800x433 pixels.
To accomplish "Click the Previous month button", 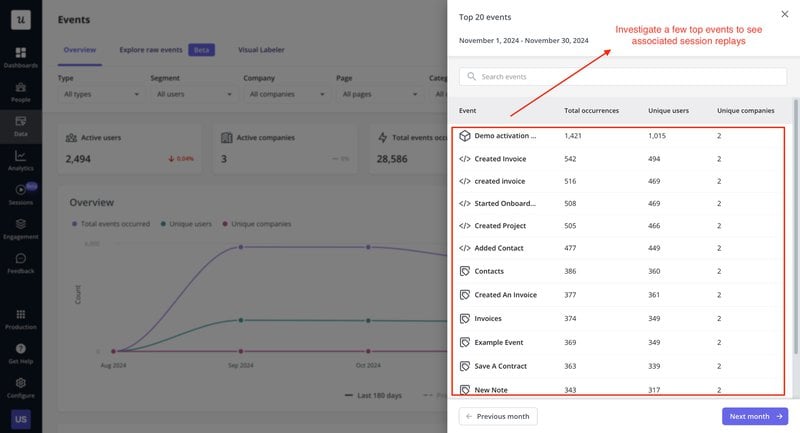I will [x=498, y=416].
